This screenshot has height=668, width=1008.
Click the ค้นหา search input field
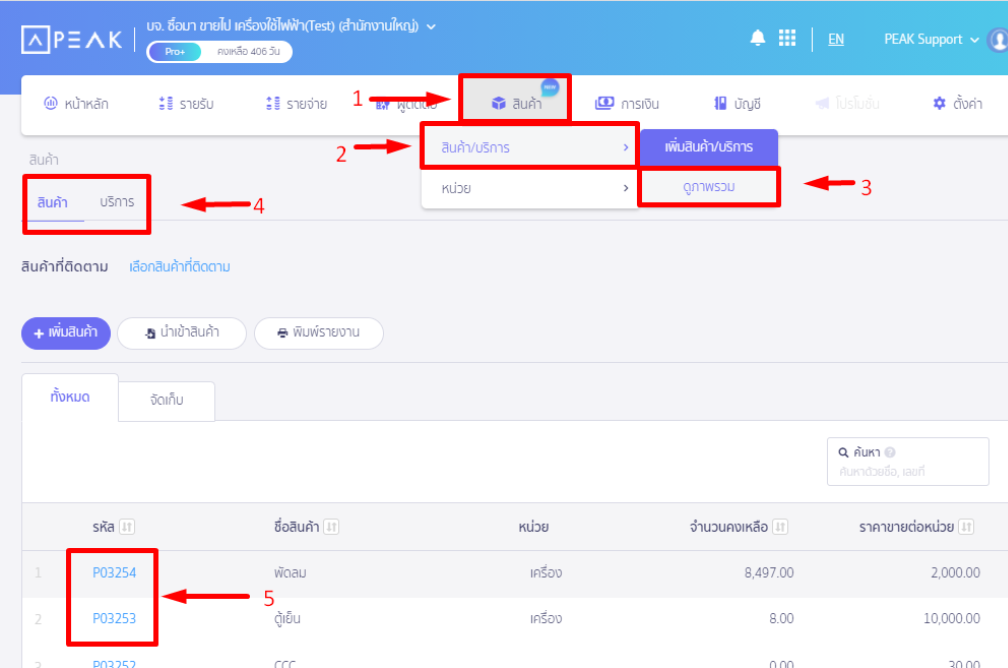pos(907,471)
